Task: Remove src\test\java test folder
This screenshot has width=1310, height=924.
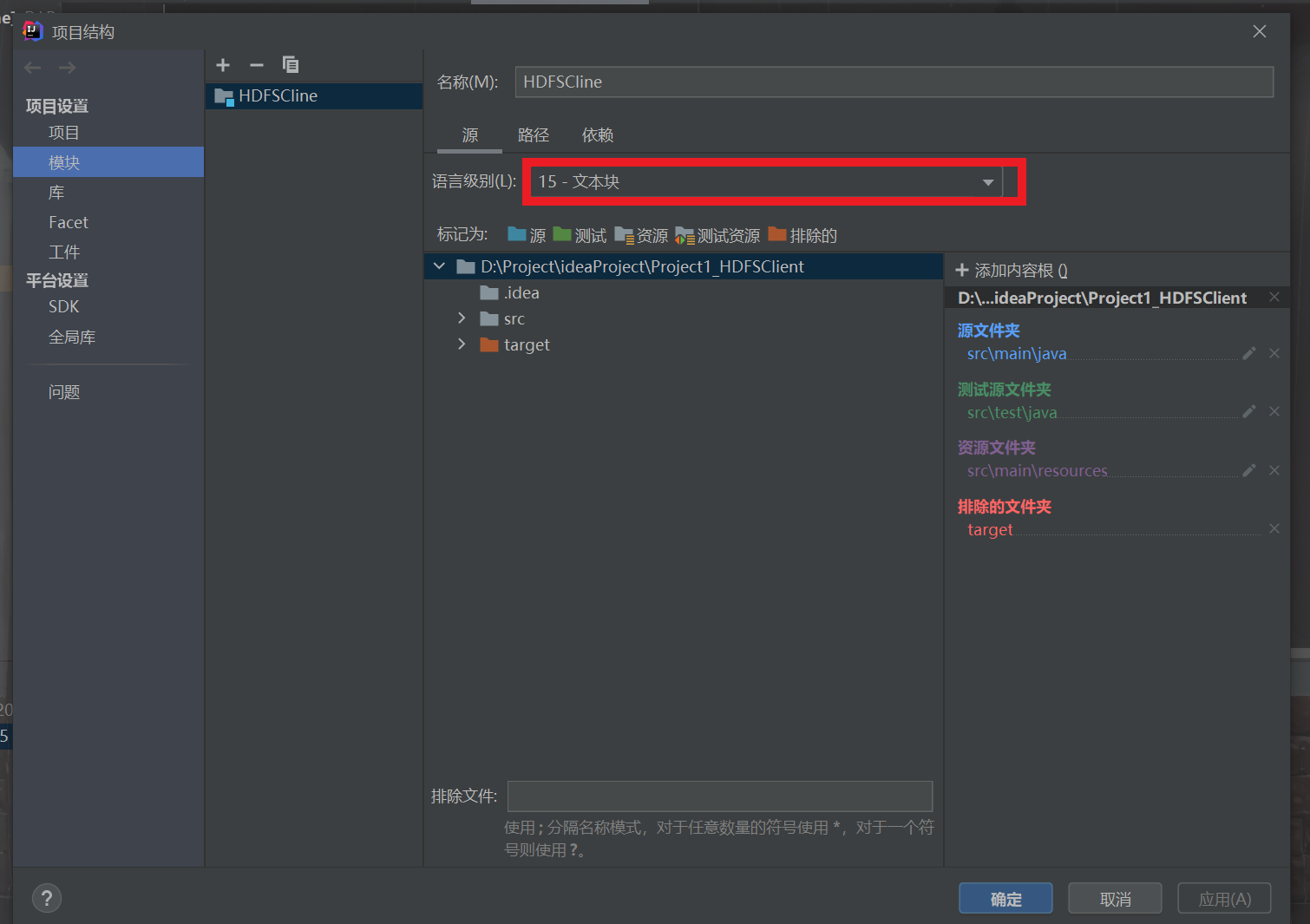Action: click(x=1274, y=411)
